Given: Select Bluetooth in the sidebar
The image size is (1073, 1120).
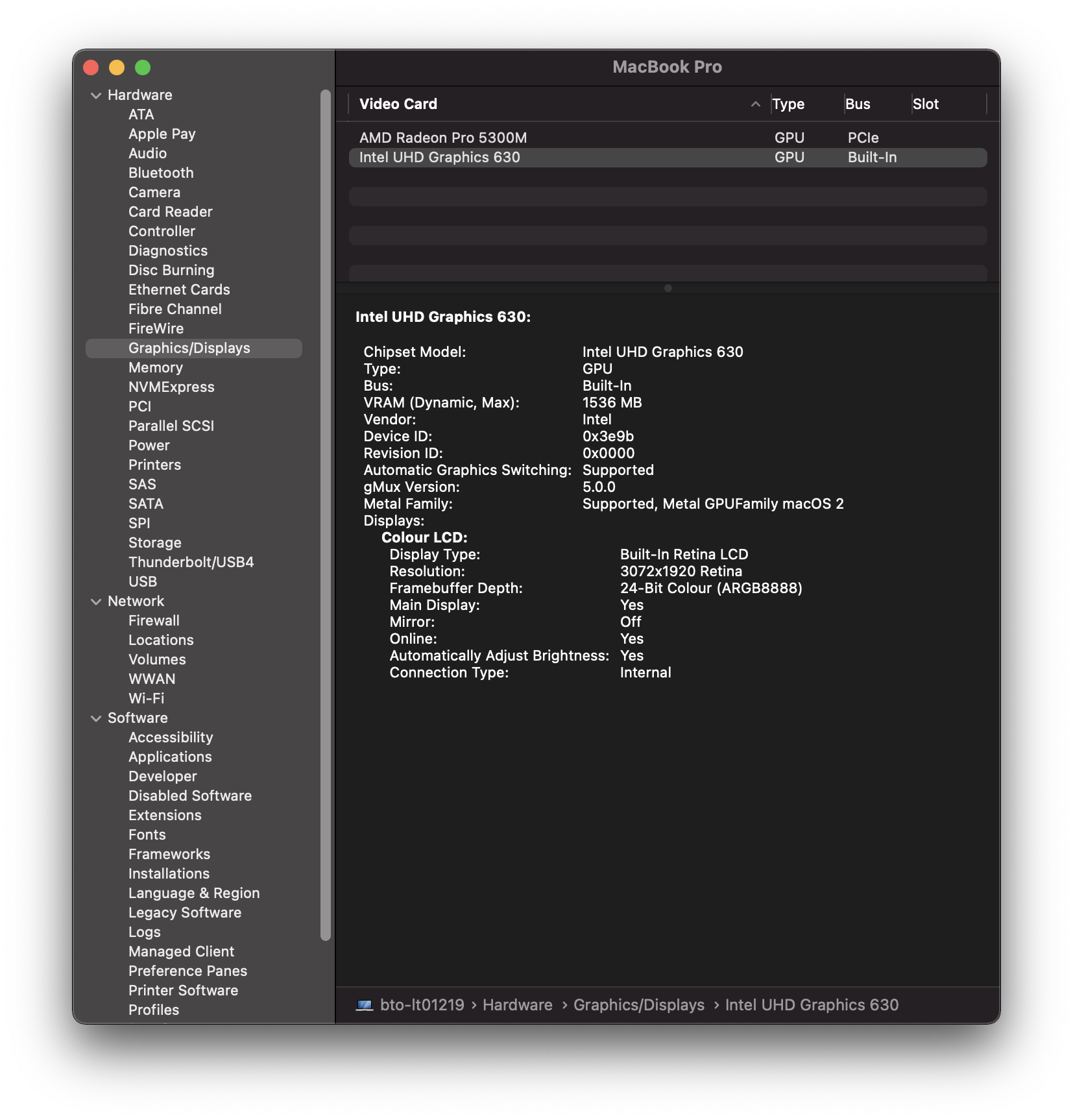Looking at the screenshot, I should coord(161,173).
